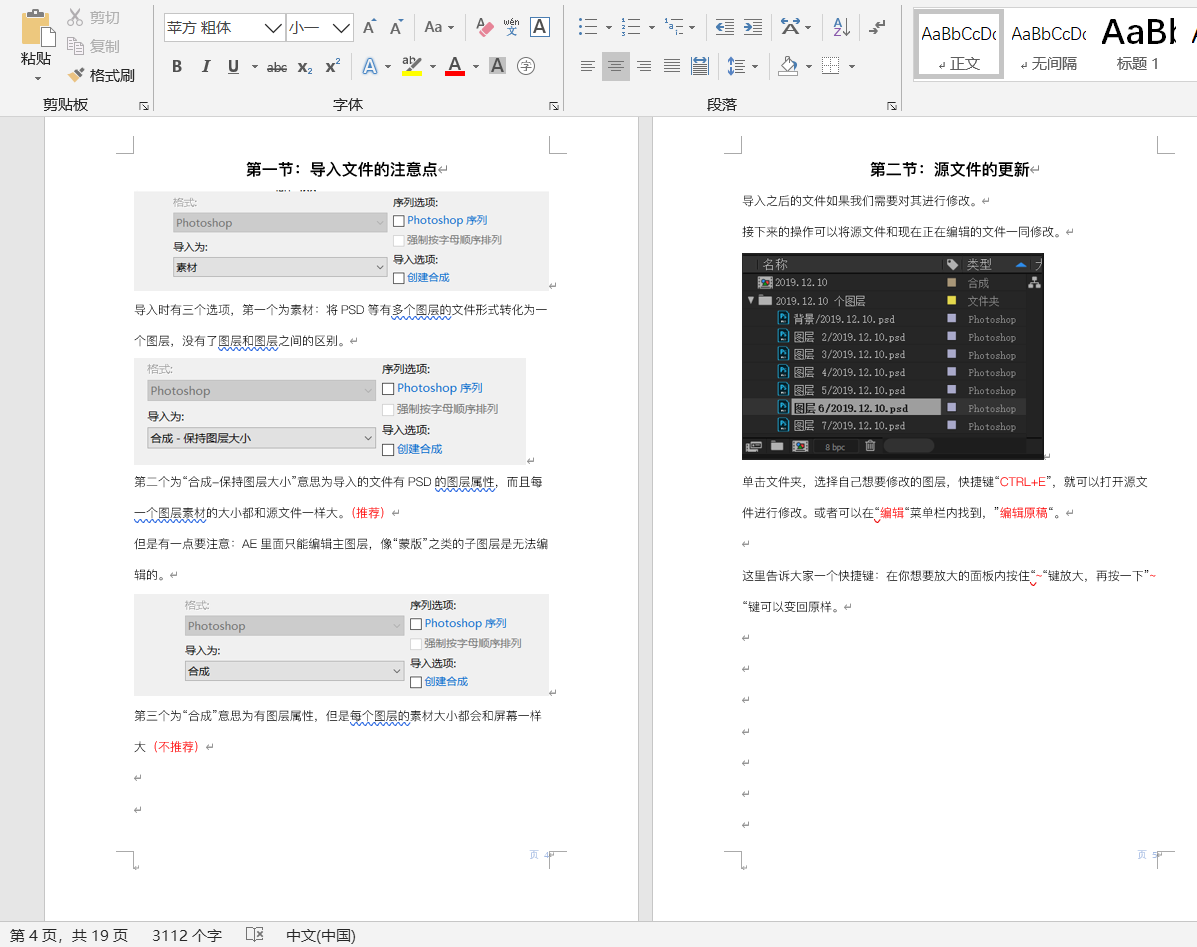Image resolution: width=1197 pixels, height=947 pixels.
Task: Apply strikethrough formatting
Action: [277, 67]
